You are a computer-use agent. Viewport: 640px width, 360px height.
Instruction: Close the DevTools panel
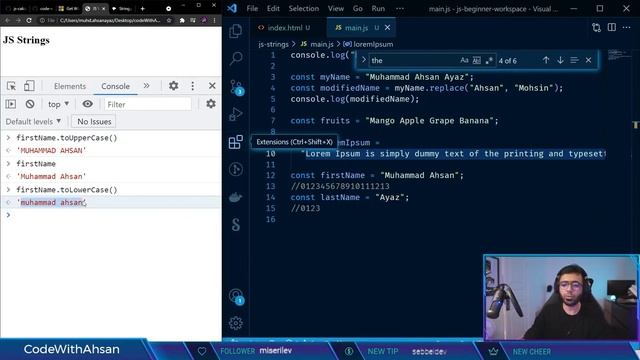(212, 86)
